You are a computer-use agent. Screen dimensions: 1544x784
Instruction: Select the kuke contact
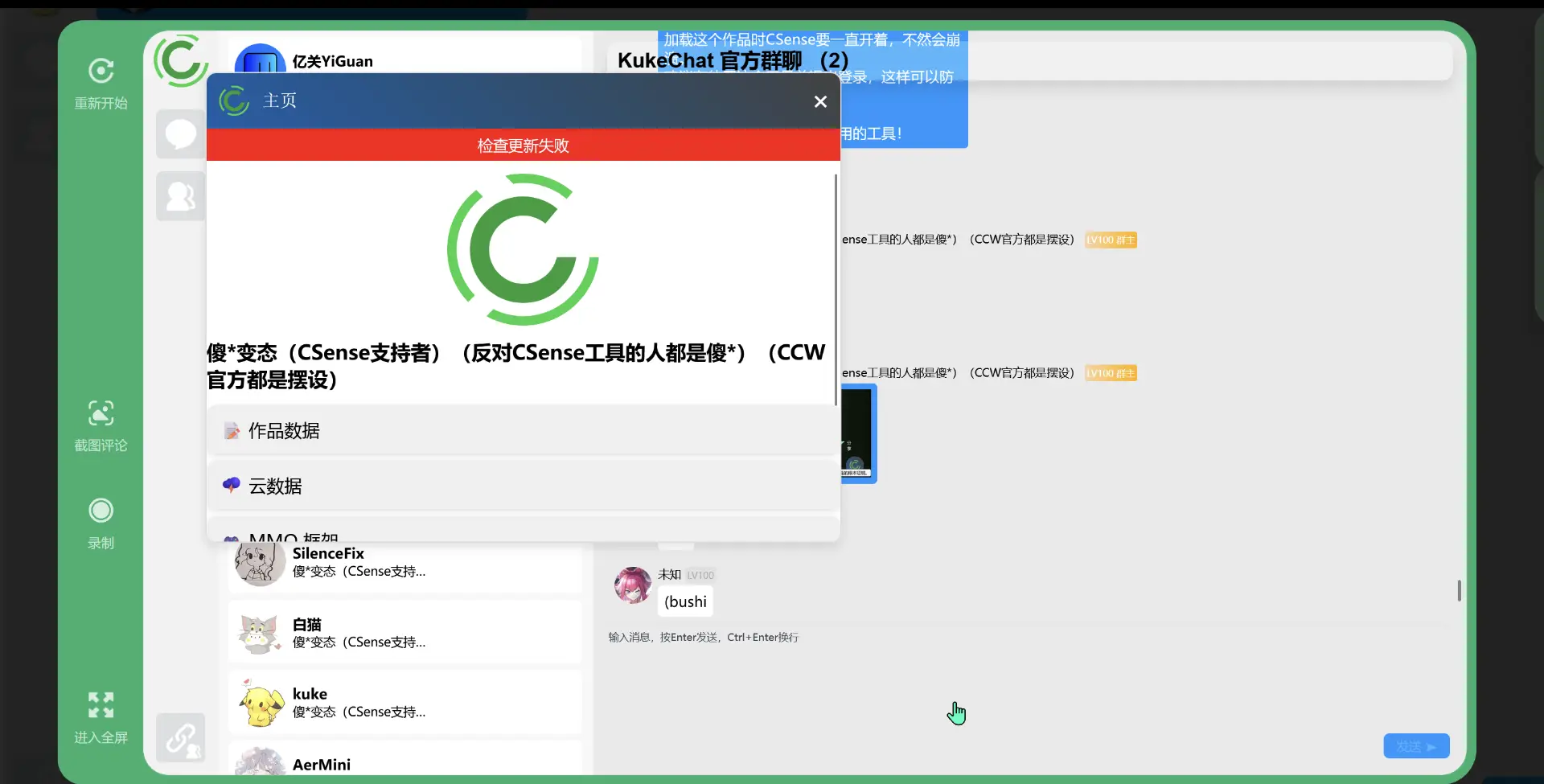tap(404, 702)
